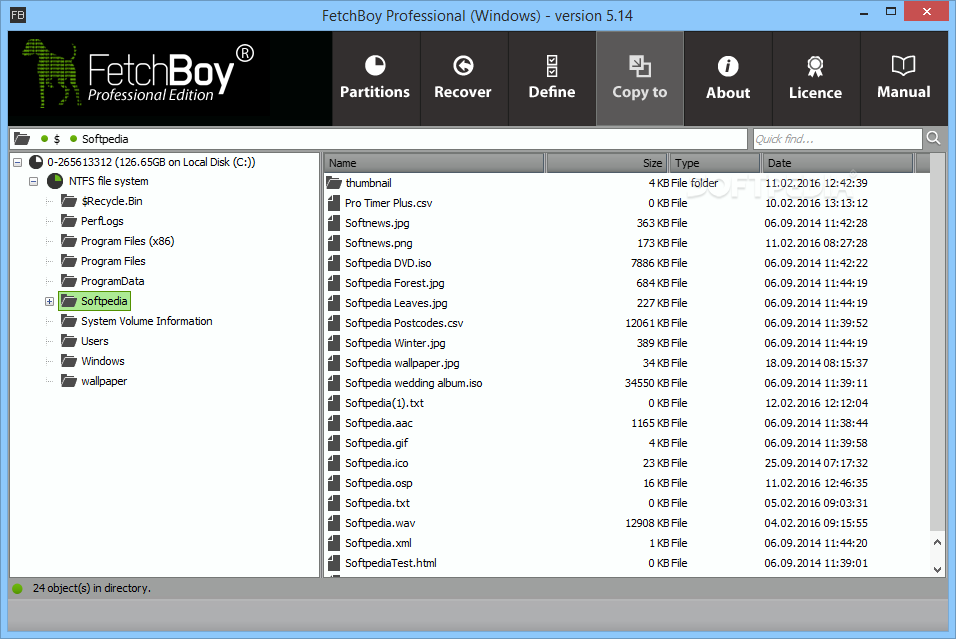The height and width of the screenshot is (639, 956).
Task: Select System Volume Information folder
Action: pos(137,321)
